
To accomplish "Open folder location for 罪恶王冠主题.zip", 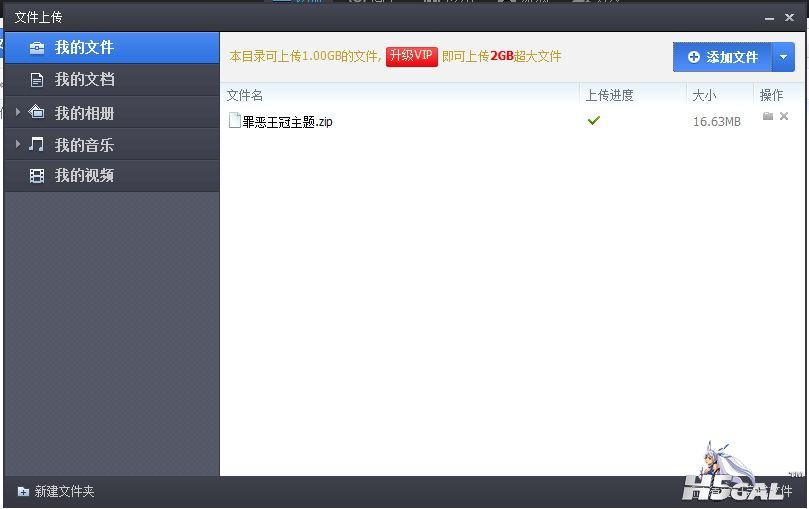I will click(768, 117).
